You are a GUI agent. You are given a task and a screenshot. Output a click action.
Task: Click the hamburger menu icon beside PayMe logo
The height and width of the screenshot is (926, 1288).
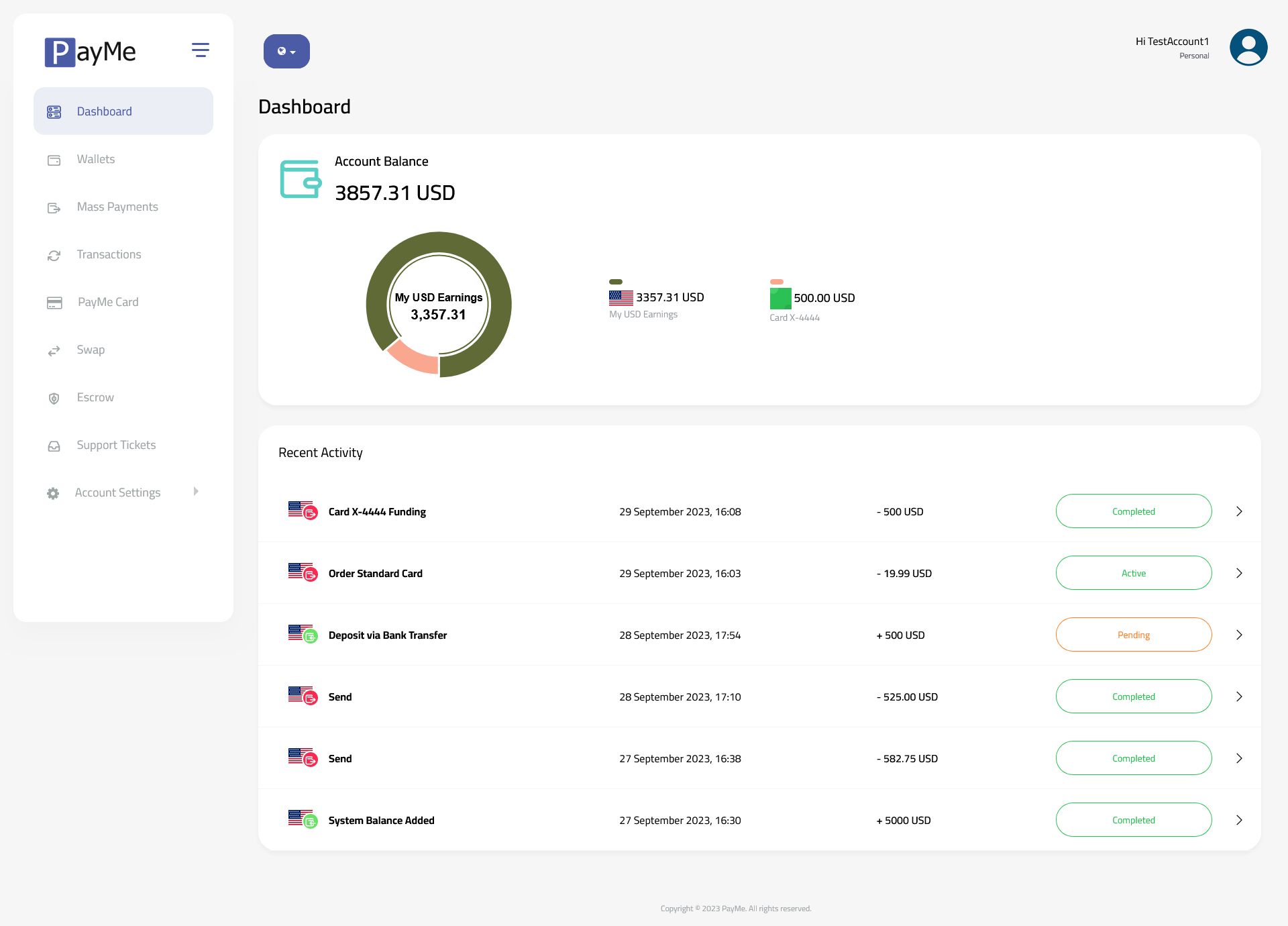click(200, 50)
